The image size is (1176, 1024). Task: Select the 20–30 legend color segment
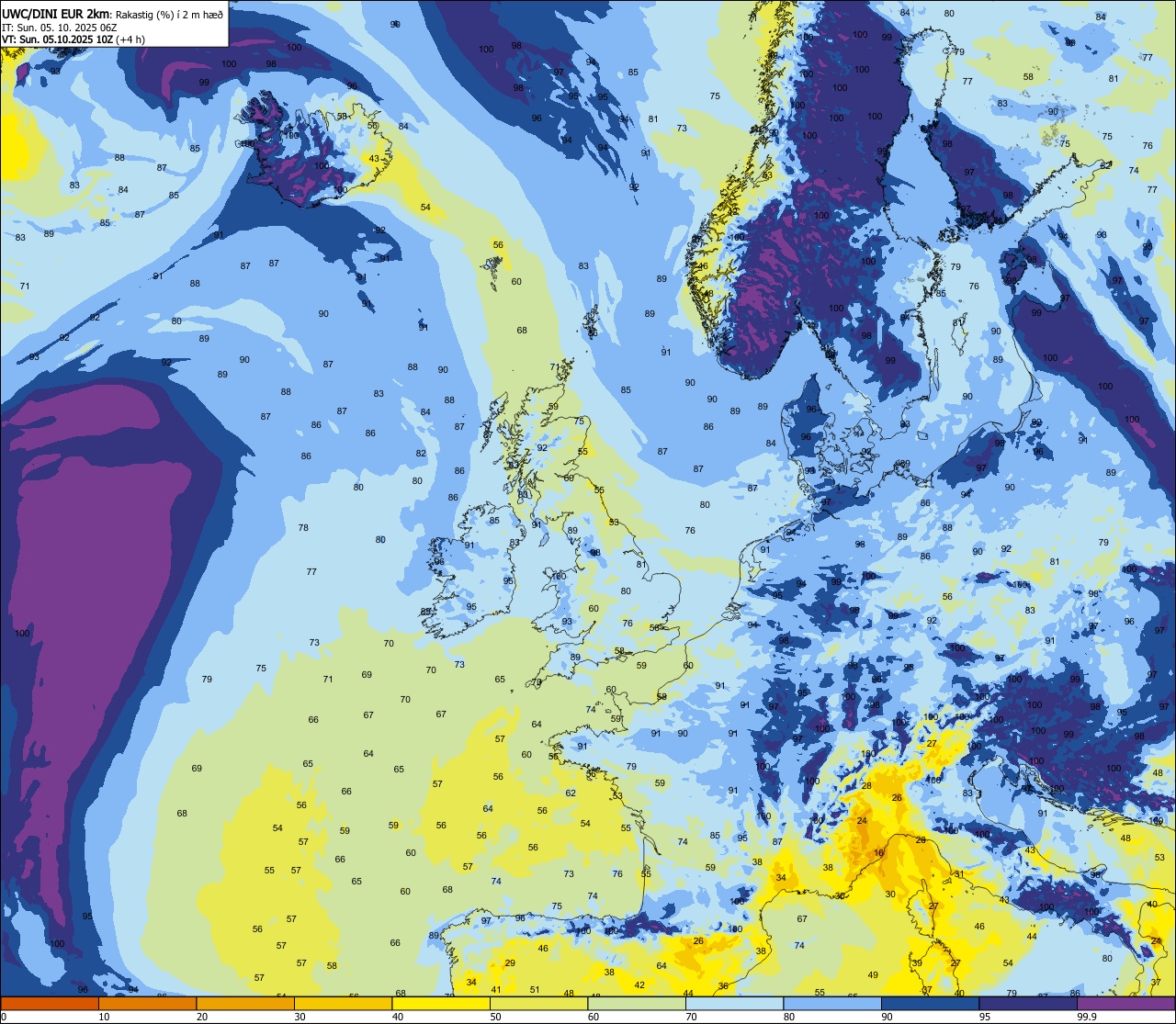click(x=245, y=1003)
